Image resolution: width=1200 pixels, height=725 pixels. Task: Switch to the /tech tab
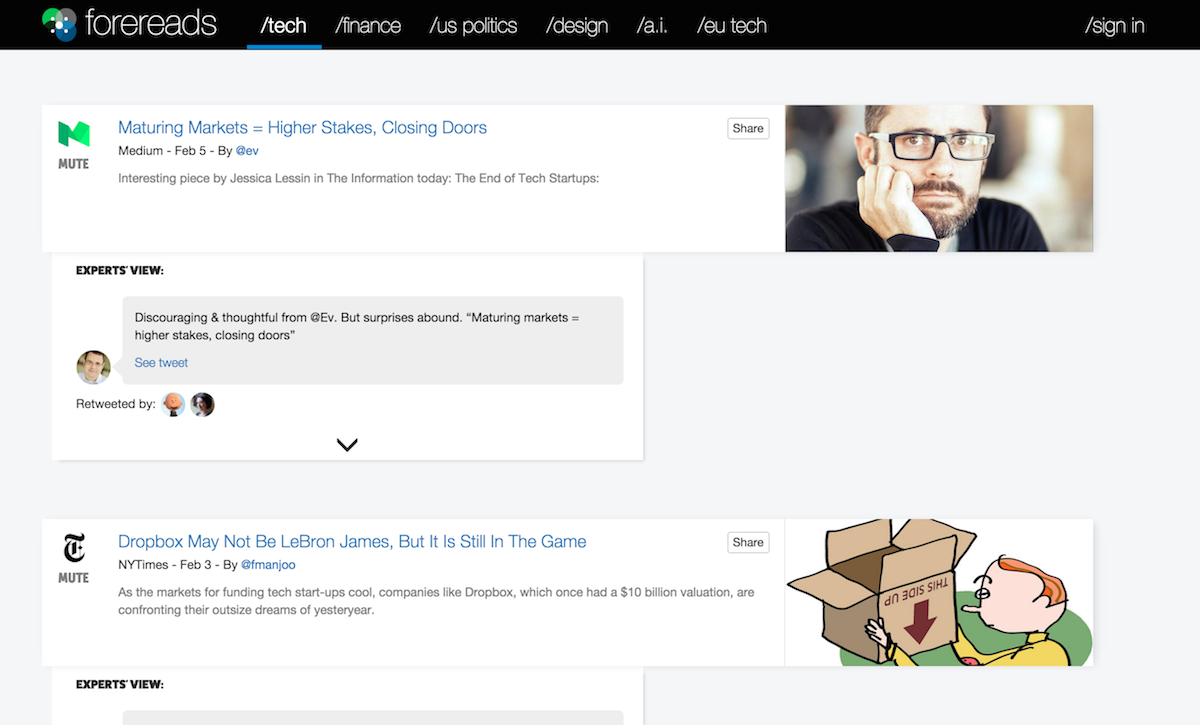[284, 26]
